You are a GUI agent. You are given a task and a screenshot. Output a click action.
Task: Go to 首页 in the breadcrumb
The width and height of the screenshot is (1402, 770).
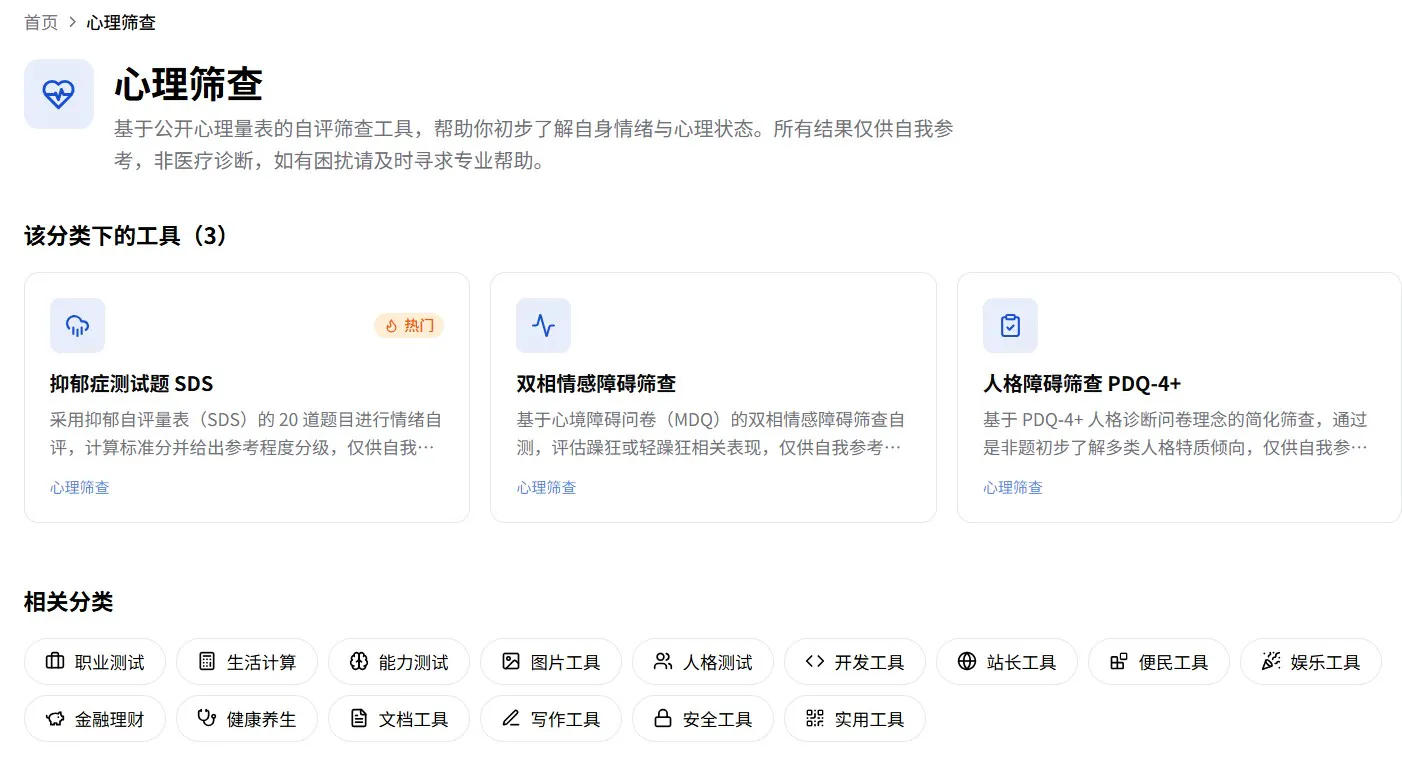[x=41, y=22]
